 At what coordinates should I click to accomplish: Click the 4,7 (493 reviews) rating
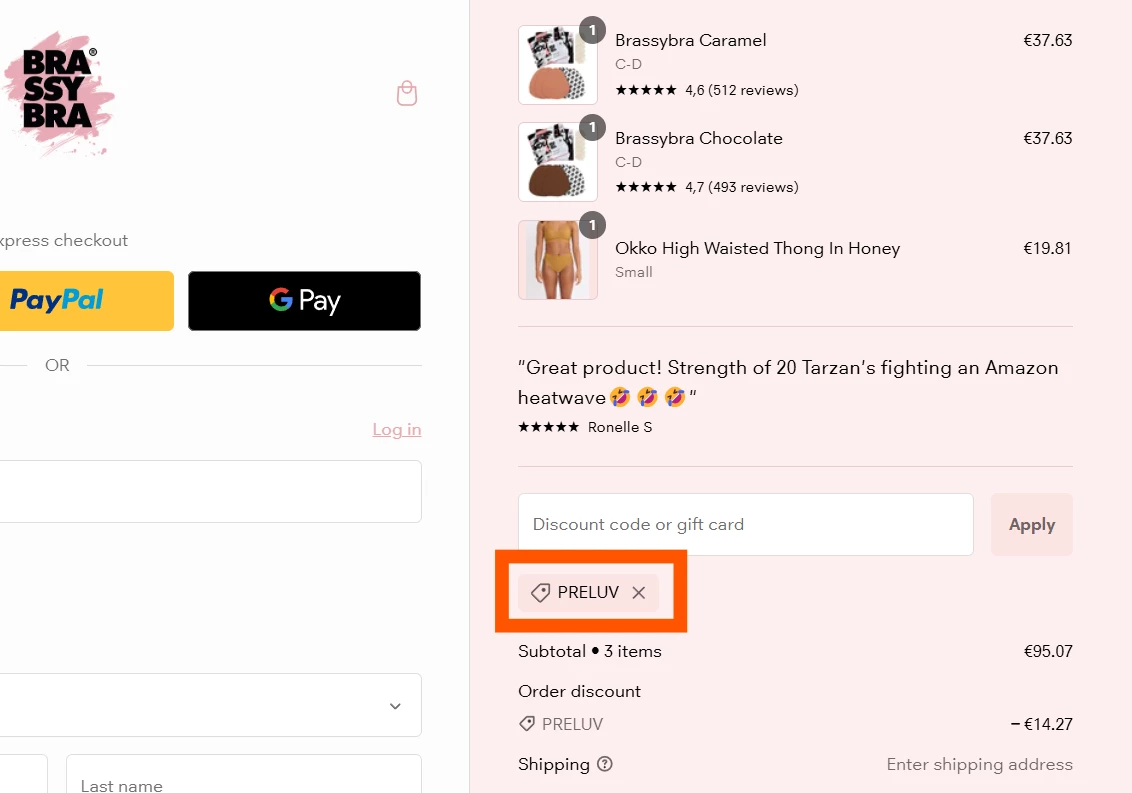742,187
